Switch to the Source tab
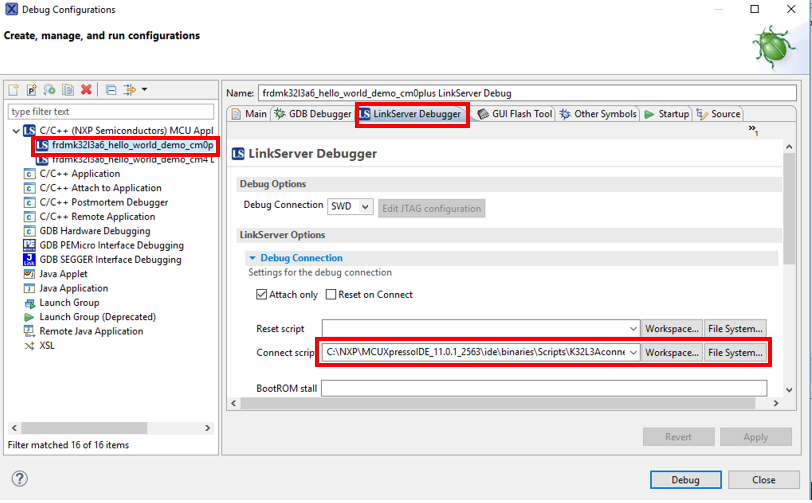The width and height of the screenshot is (812, 503). pyautogui.click(x=719, y=114)
